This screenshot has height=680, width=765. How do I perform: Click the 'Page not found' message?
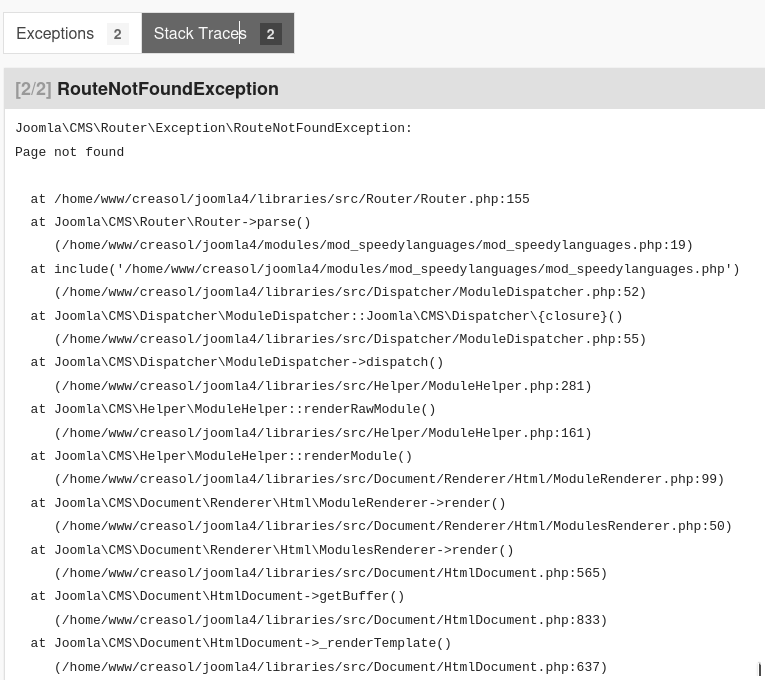[x=69, y=152]
